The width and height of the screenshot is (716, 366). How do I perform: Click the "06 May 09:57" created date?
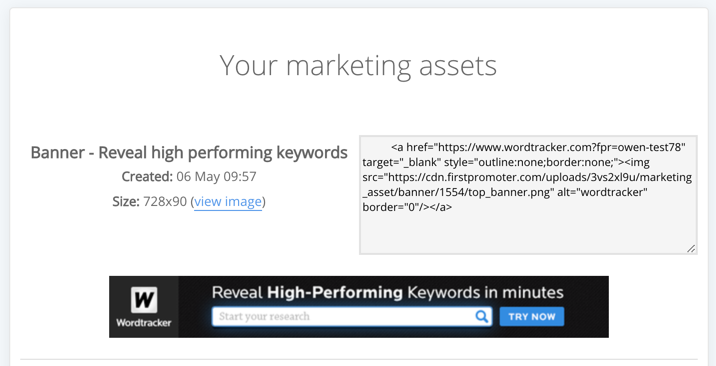coord(216,177)
